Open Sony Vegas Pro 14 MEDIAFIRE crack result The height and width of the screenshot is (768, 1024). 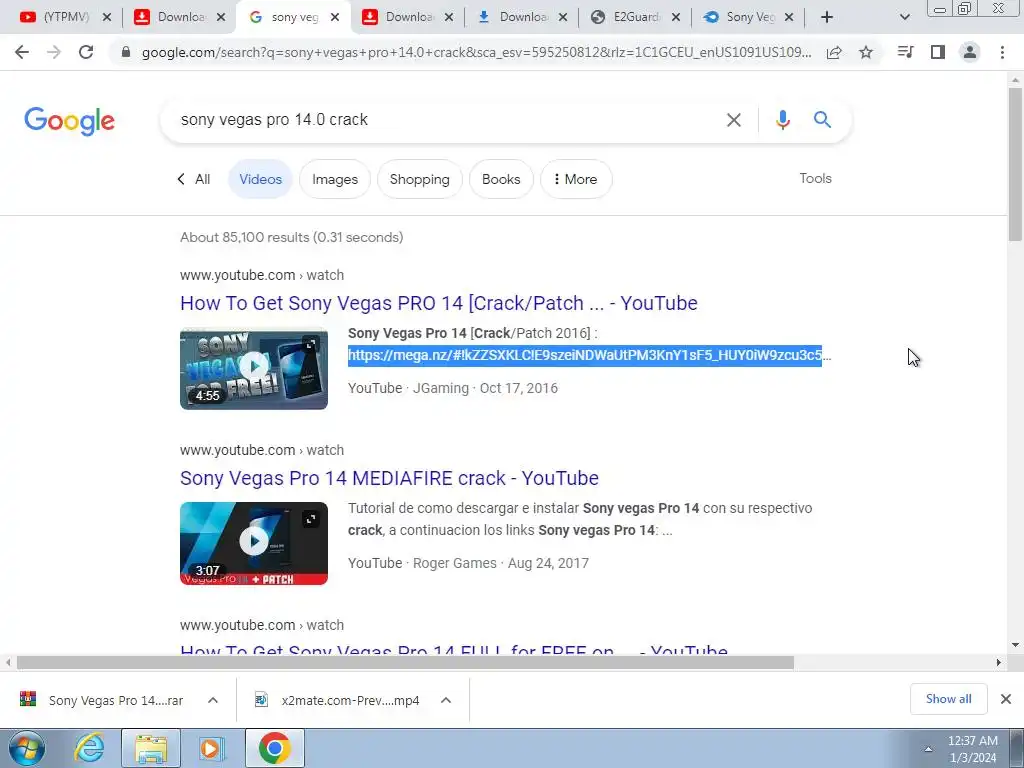(x=389, y=478)
